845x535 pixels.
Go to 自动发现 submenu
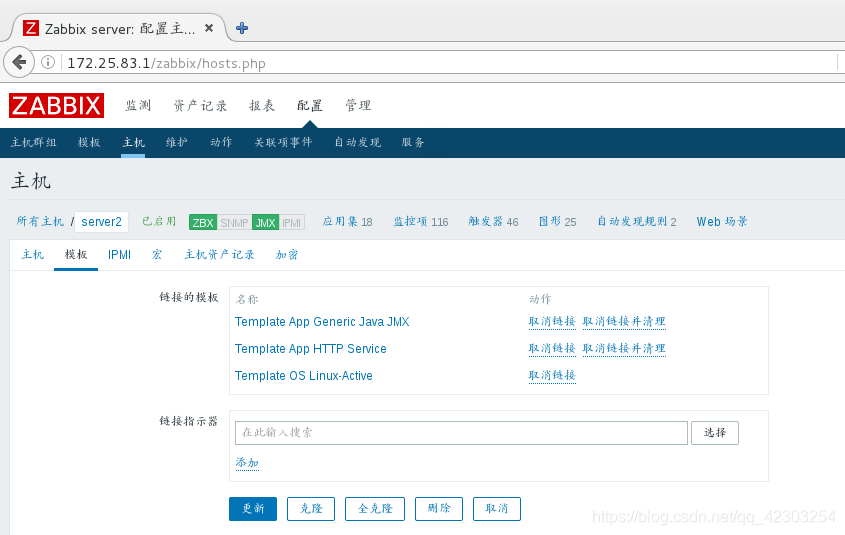click(357, 142)
